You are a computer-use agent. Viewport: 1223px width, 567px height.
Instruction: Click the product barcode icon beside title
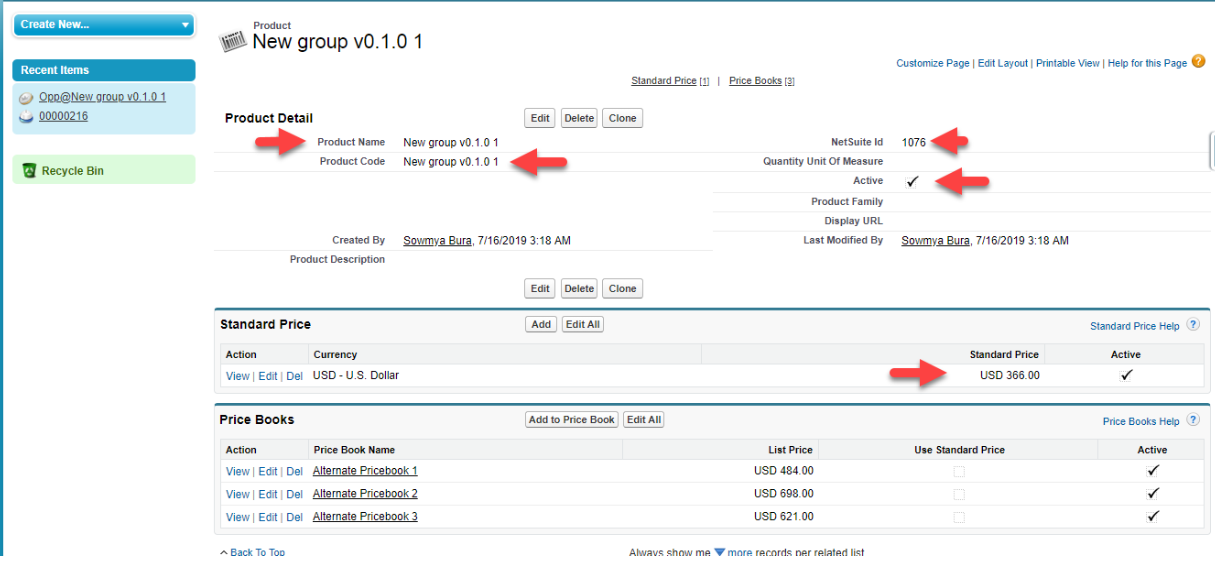(232, 41)
